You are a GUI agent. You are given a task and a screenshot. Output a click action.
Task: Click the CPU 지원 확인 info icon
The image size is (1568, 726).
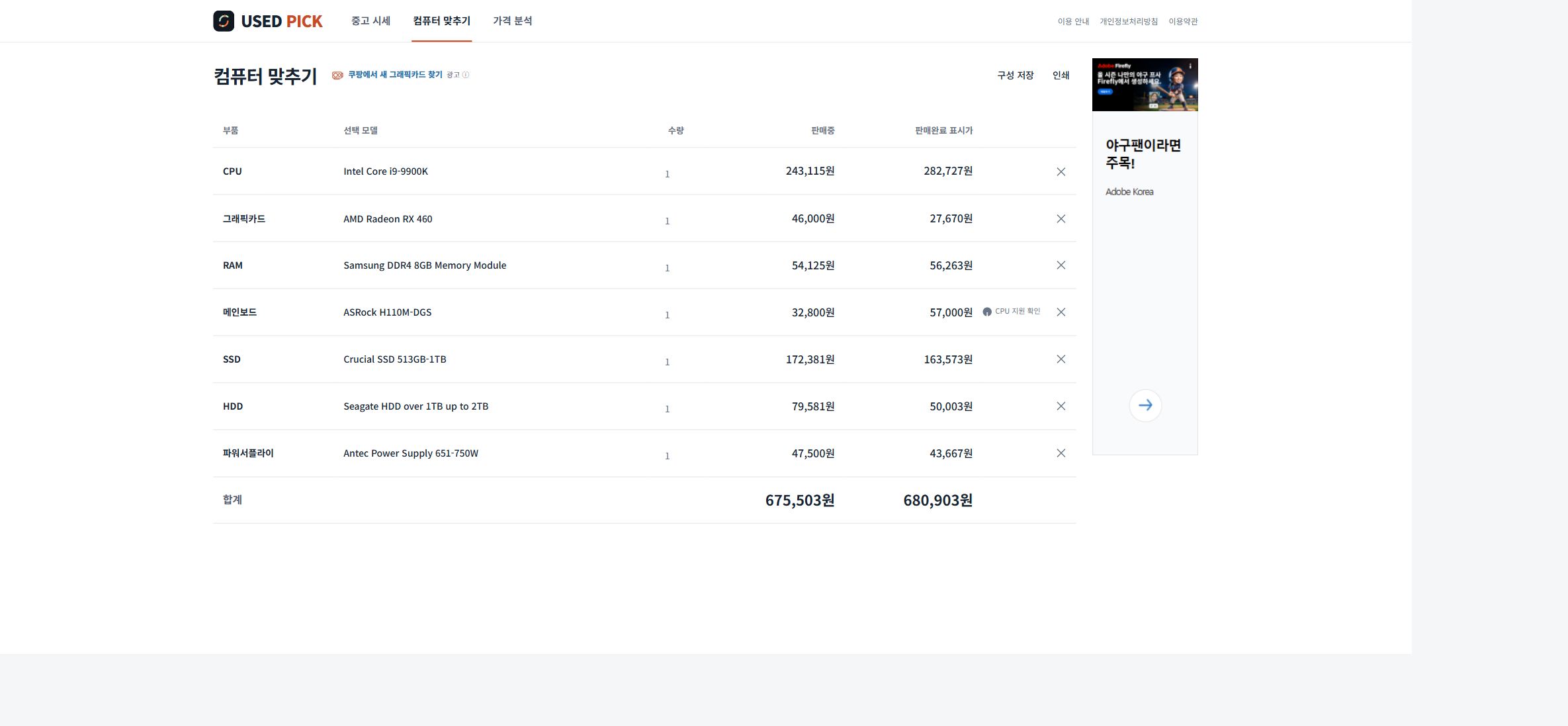click(x=987, y=312)
